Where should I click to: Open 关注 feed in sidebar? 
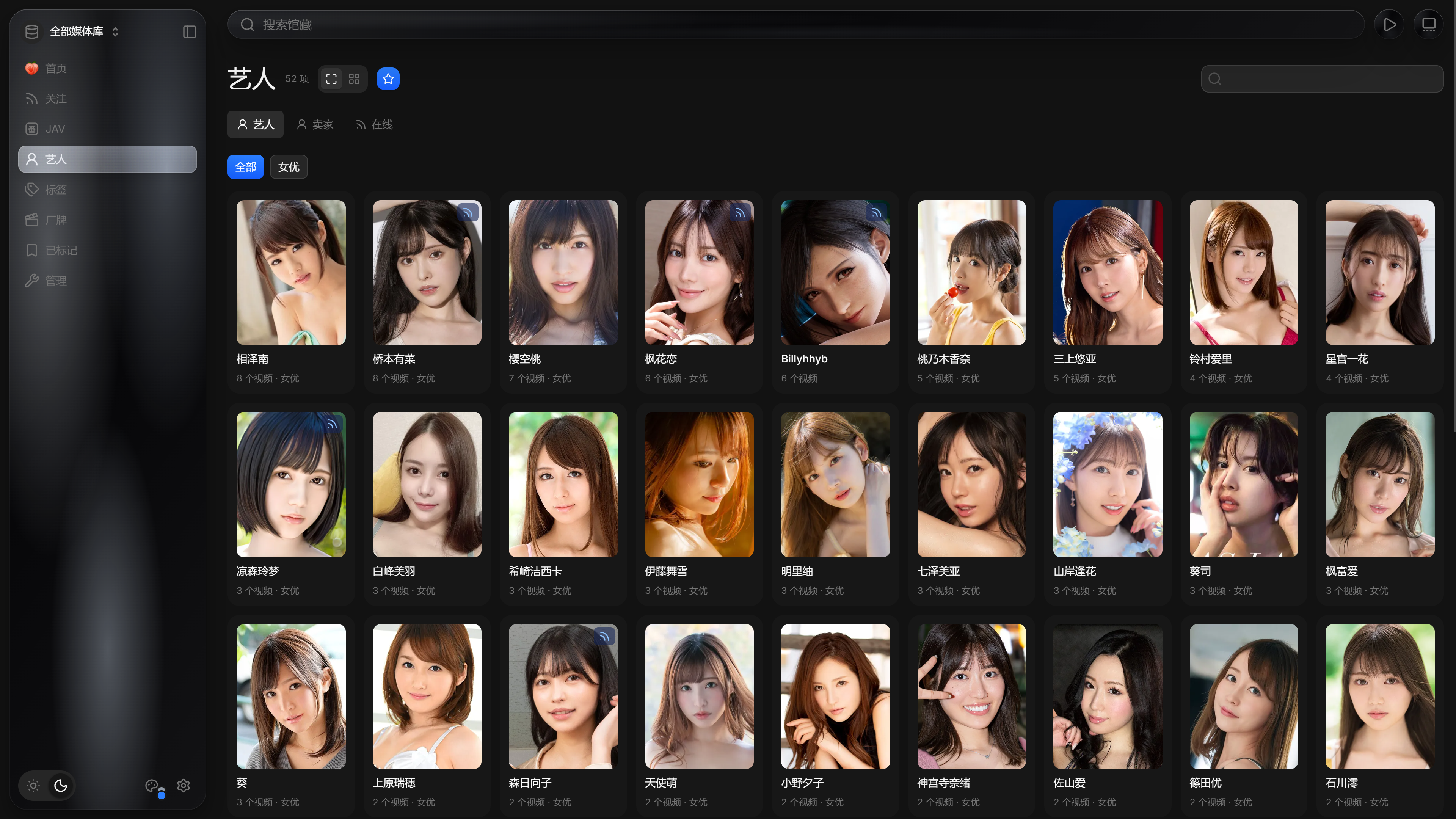point(107,99)
